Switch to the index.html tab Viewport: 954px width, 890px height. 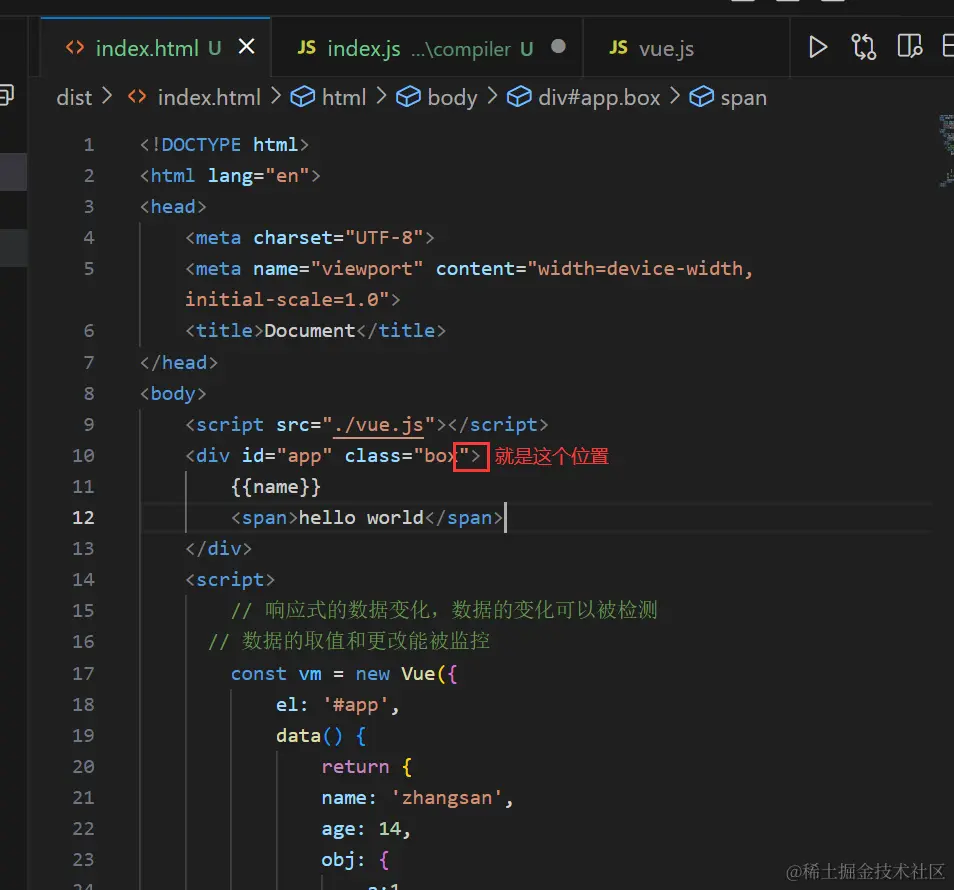pos(155,47)
